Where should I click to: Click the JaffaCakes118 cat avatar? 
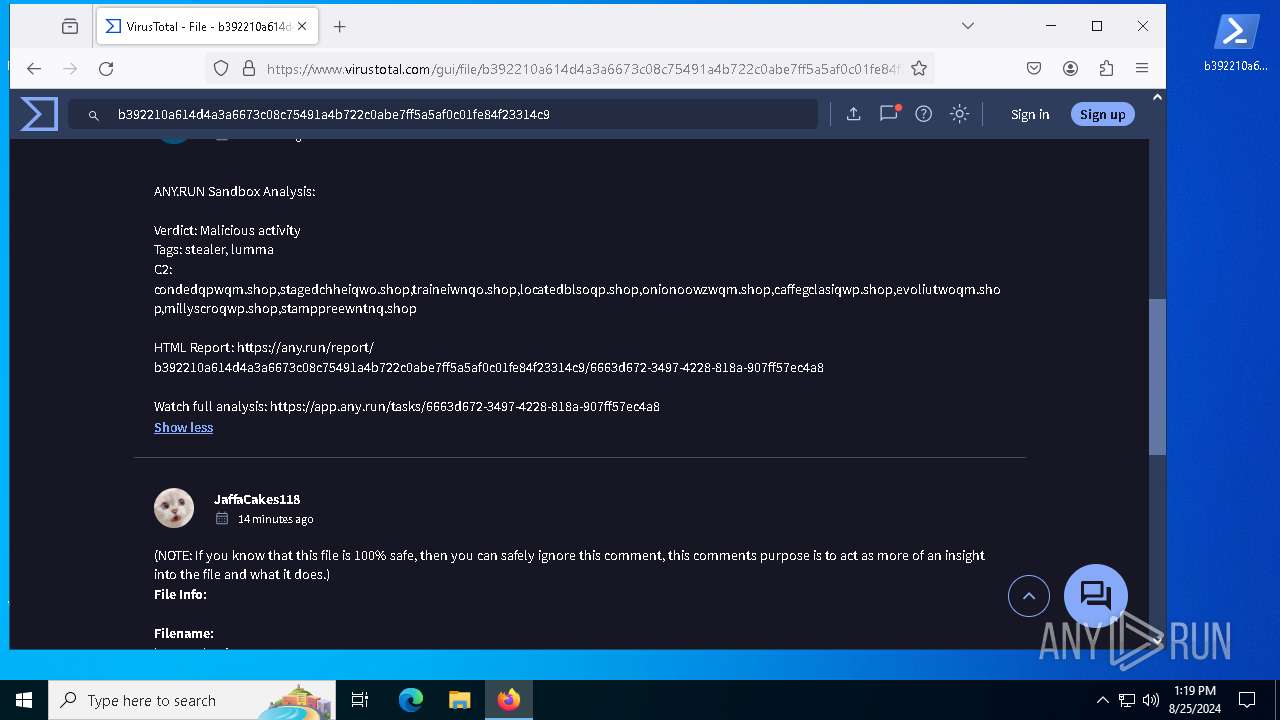tap(174, 508)
